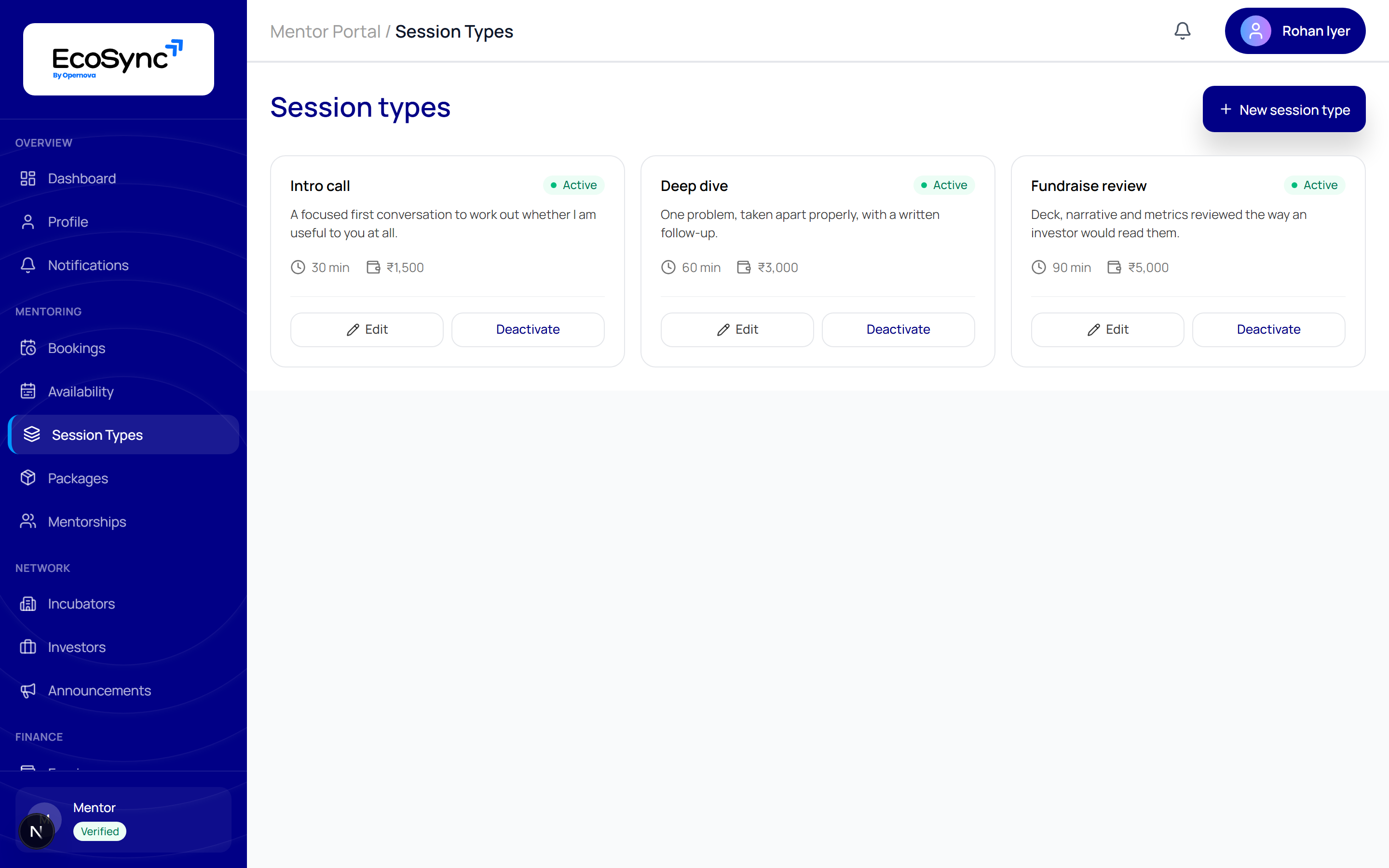The width and height of the screenshot is (1389, 868).
Task: Deactivate the Intro call session type
Action: (x=528, y=329)
